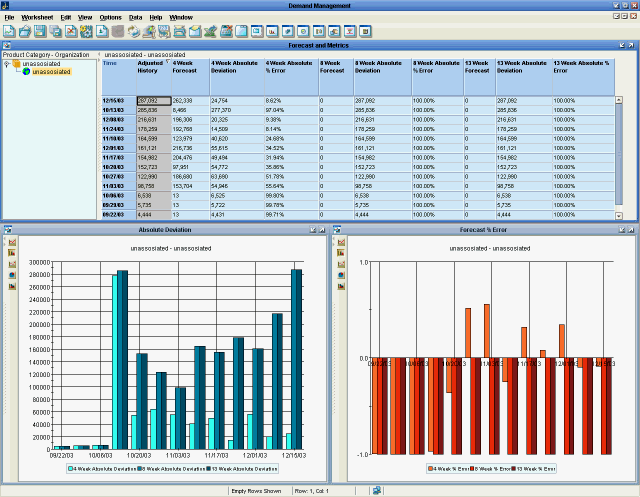640x497 pixels.
Task: Click the last toolbar window icon
Action: [365, 31]
